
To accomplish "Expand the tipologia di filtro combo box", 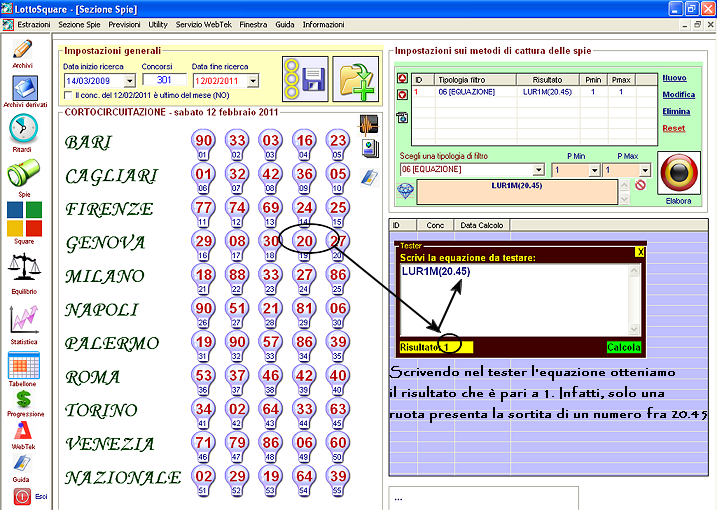I will click(539, 170).
